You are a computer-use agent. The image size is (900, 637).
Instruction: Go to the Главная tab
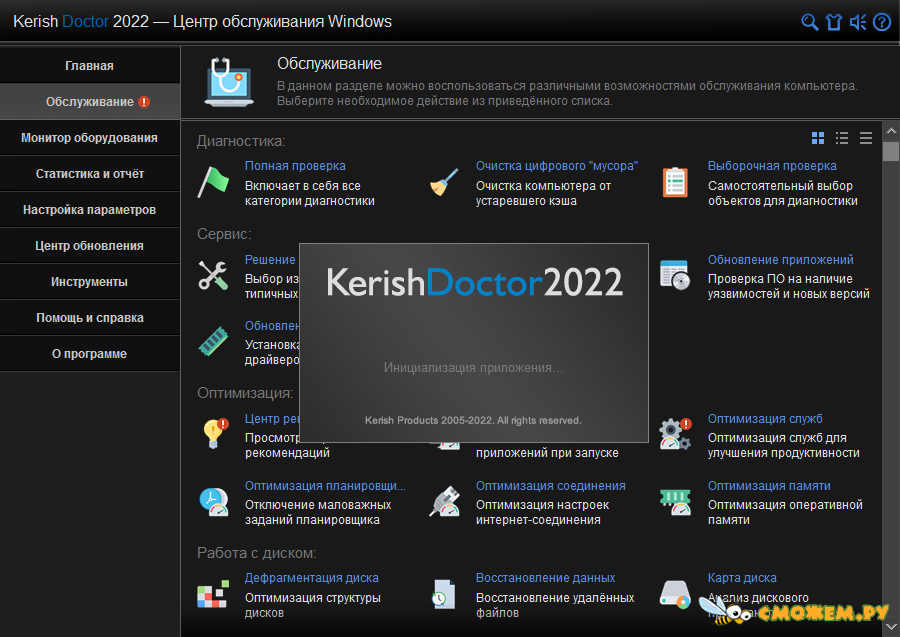(90, 65)
